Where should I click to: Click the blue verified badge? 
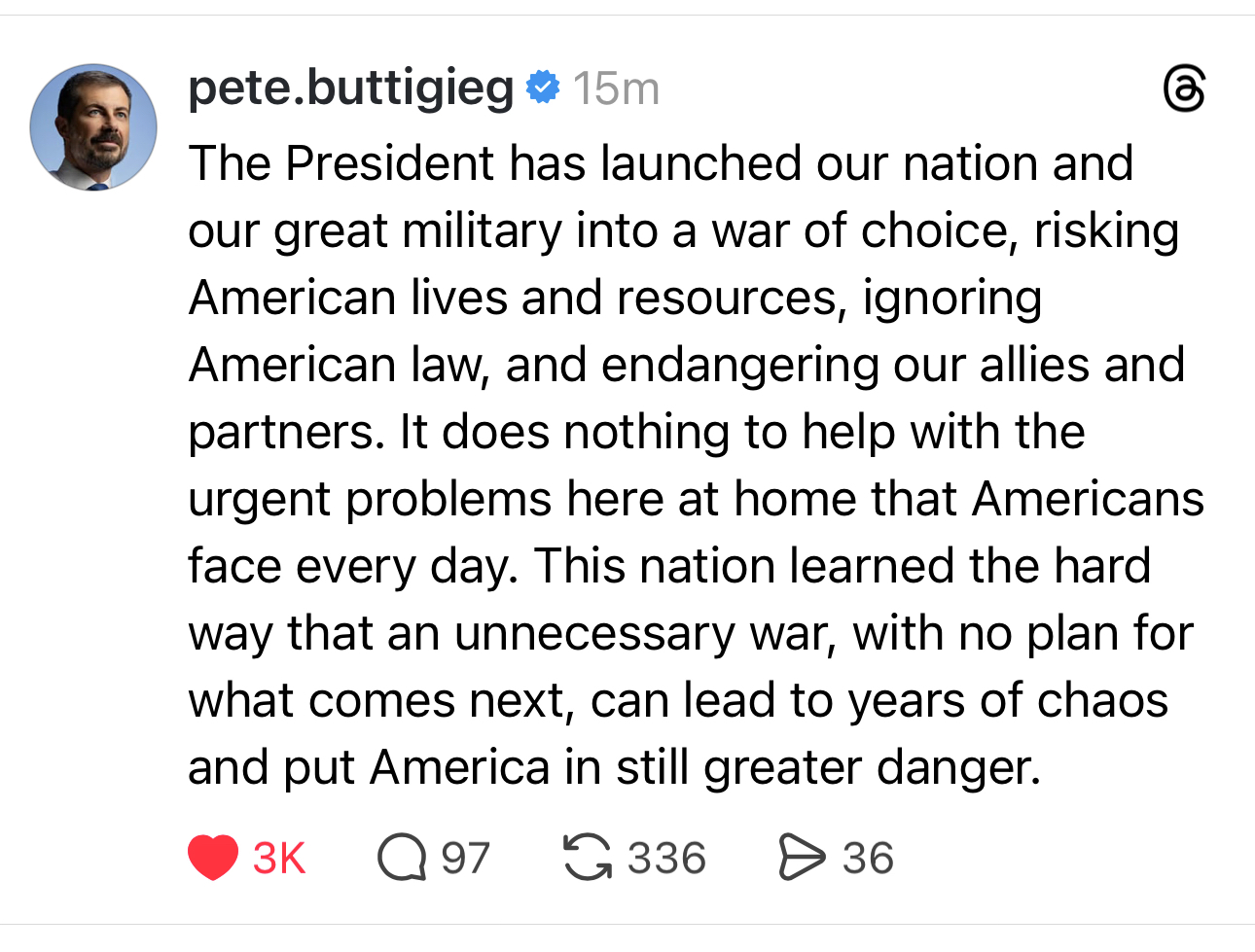(x=543, y=88)
